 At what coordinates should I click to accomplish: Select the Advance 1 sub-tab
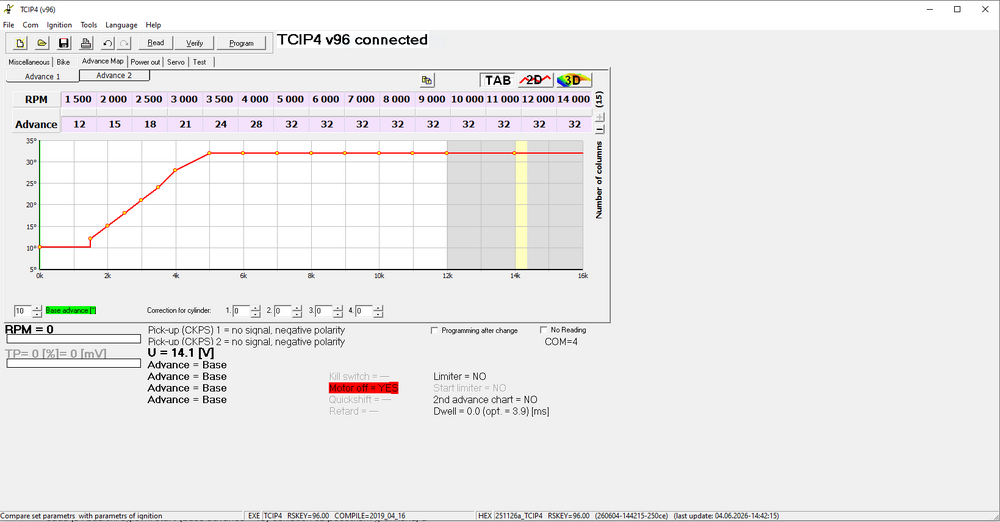click(42, 77)
